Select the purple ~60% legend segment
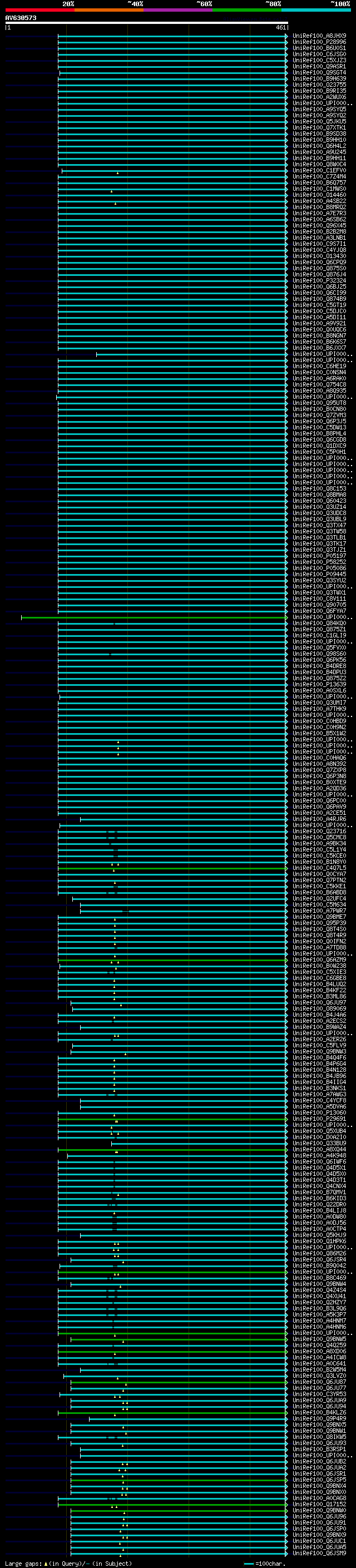 177,10
